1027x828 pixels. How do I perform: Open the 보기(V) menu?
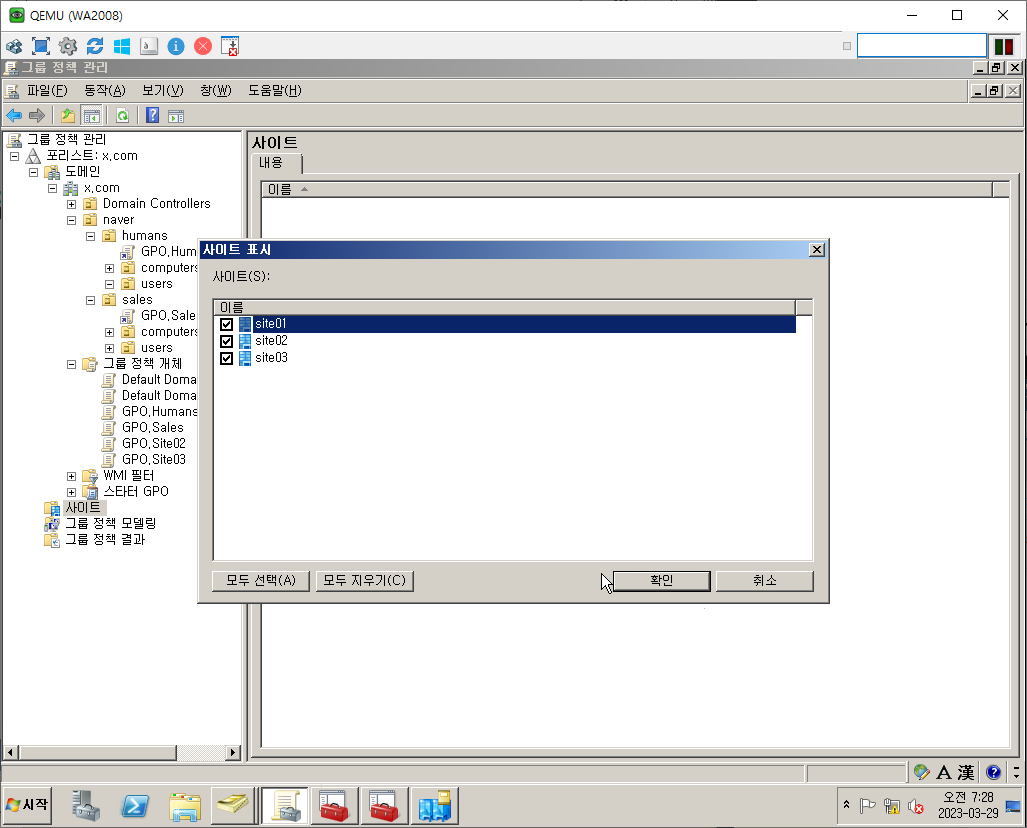pyautogui.click(x=163, y=90)
